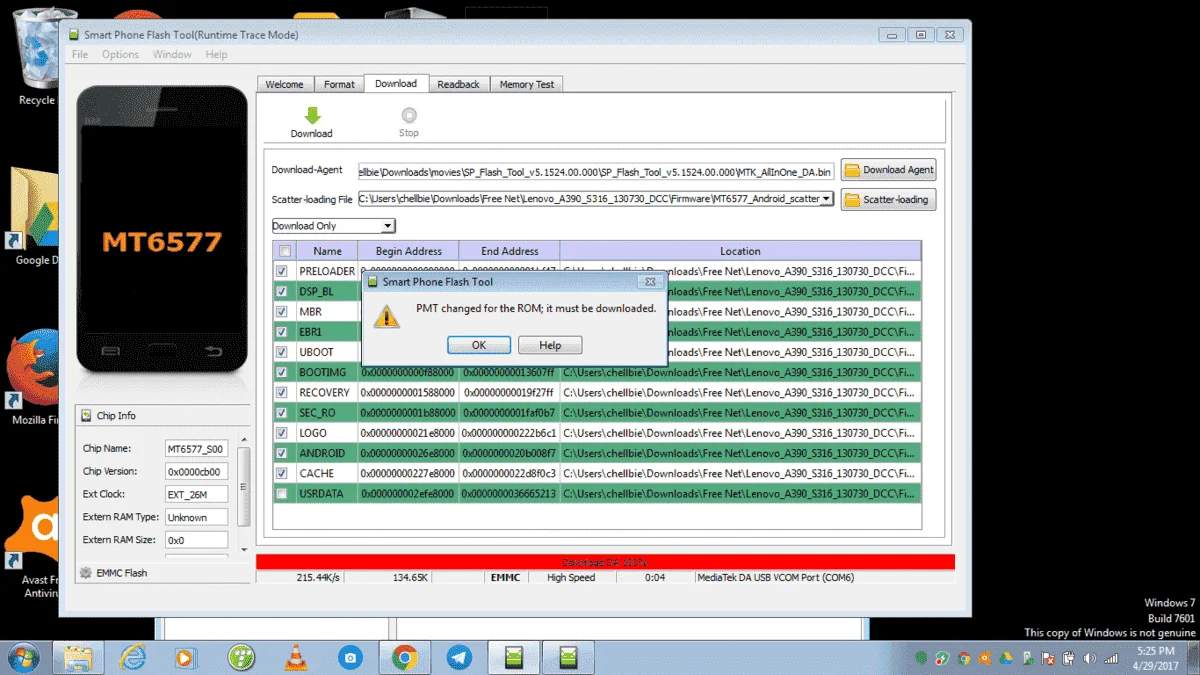This screenshot has width=1200, height=675.
Task: Open the Options menu
Action: [x=120, y=54]
